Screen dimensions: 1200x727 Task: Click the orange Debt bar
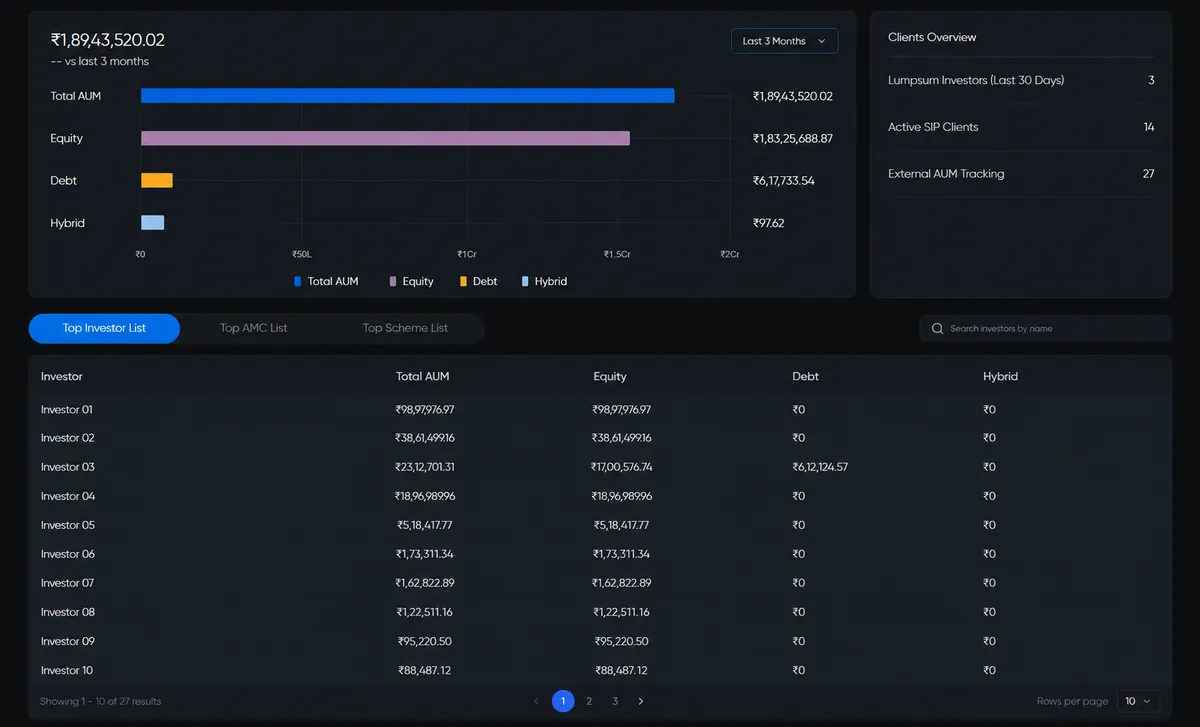(157, 181)
